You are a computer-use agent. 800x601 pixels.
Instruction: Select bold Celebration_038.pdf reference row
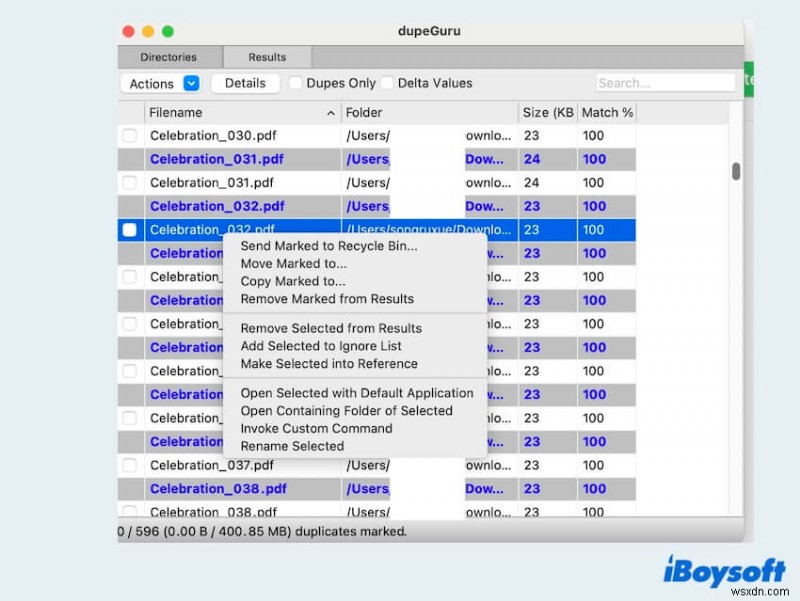pos(377,489)
